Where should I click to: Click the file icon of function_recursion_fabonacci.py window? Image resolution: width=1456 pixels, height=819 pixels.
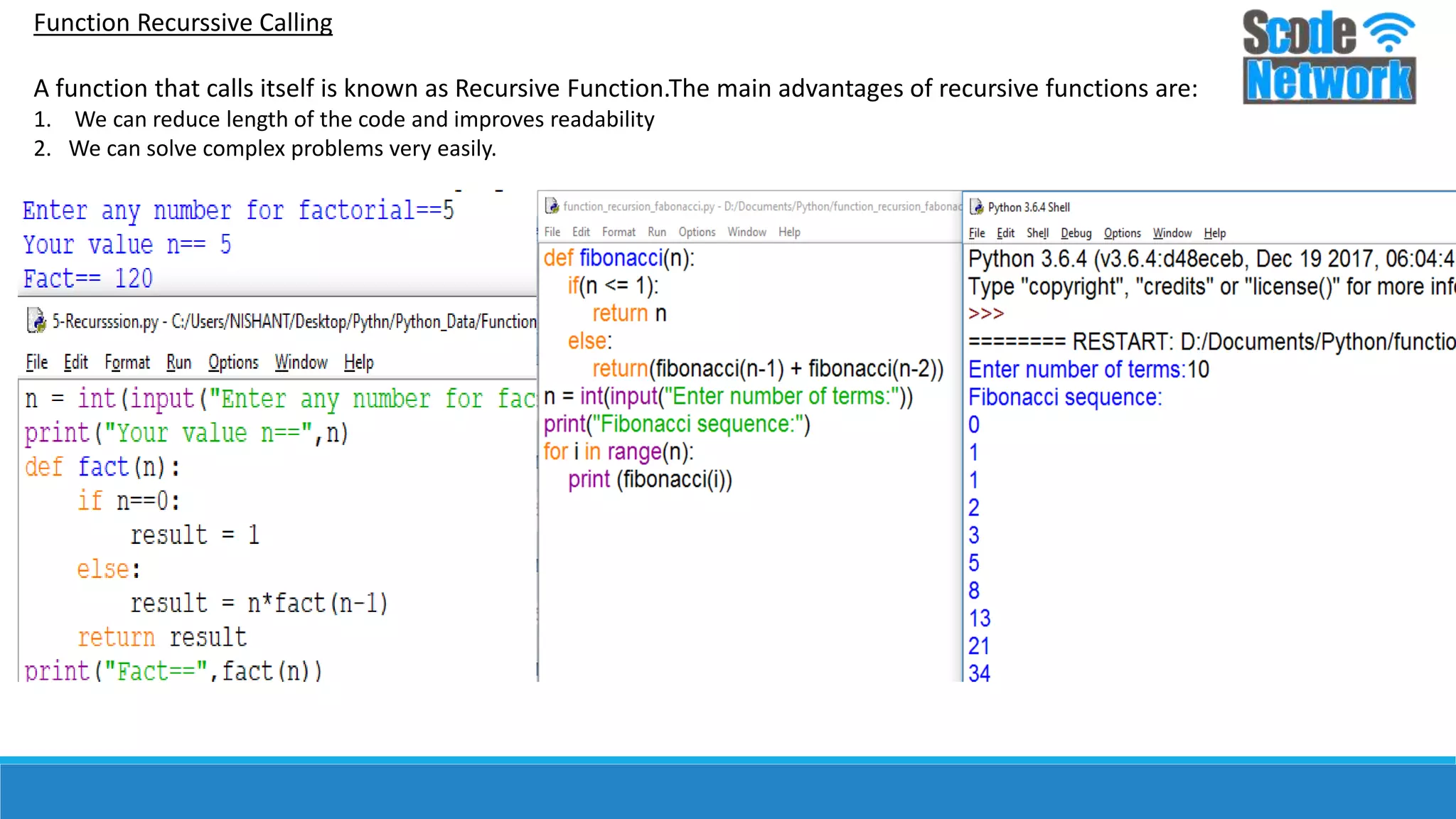point(552,206)
